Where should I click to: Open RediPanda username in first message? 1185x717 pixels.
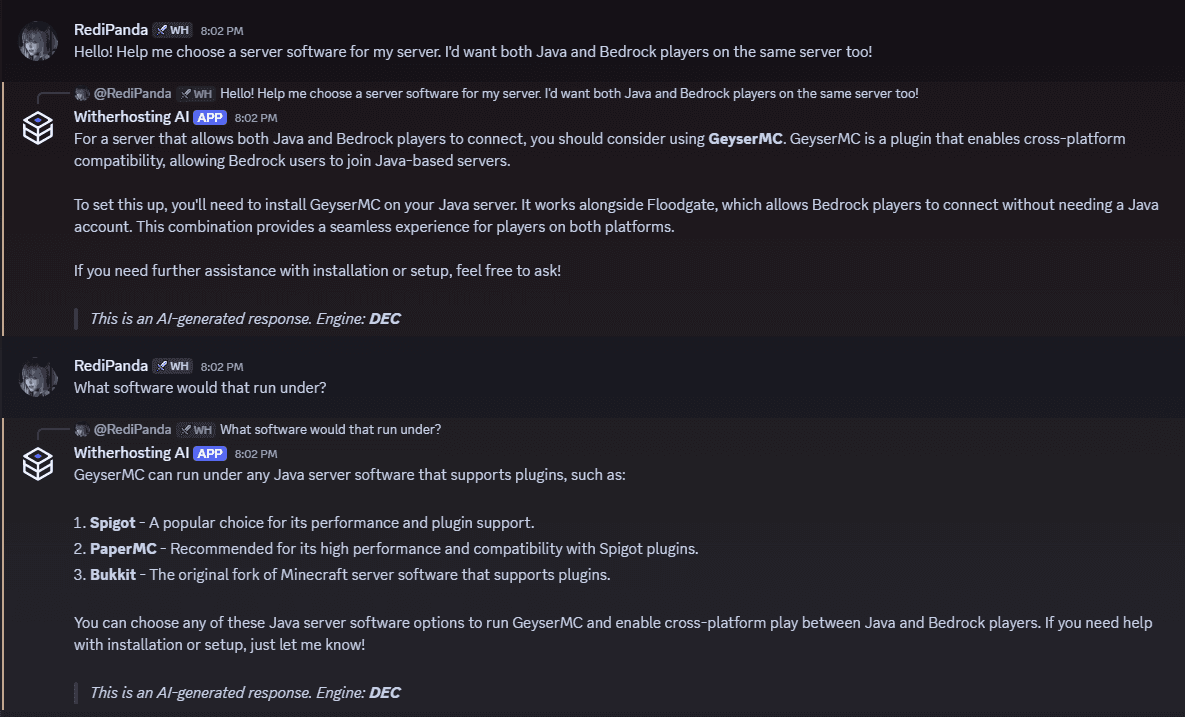coord(111,30)
